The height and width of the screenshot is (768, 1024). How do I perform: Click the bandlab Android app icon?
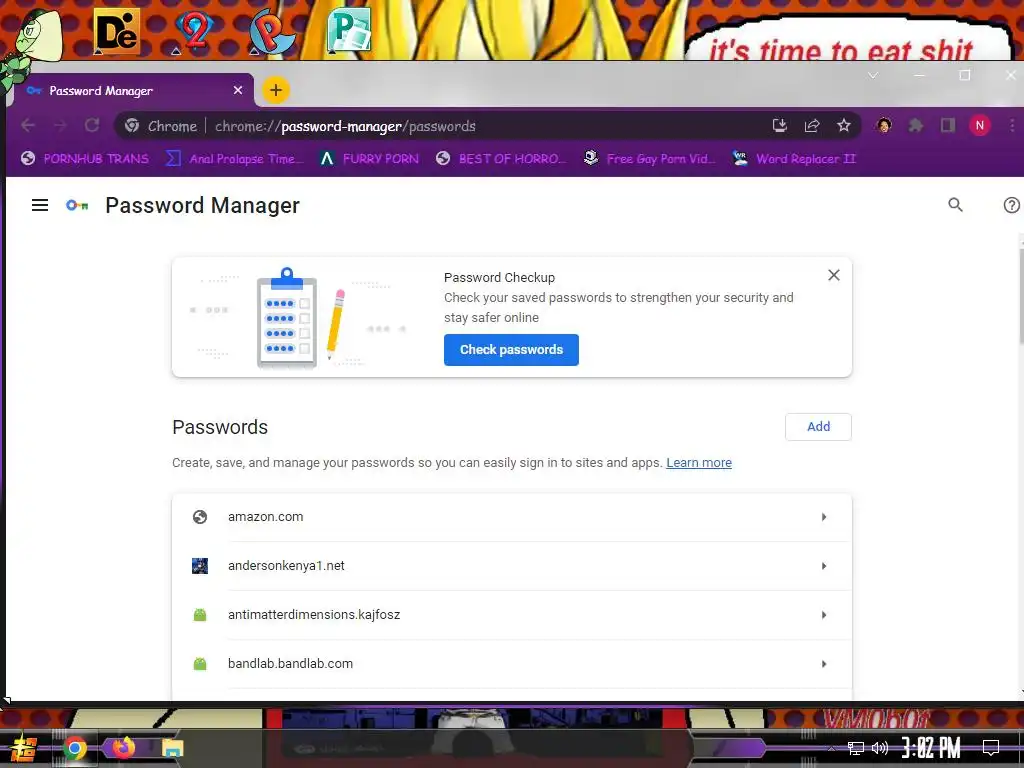[x=200, y=664]
